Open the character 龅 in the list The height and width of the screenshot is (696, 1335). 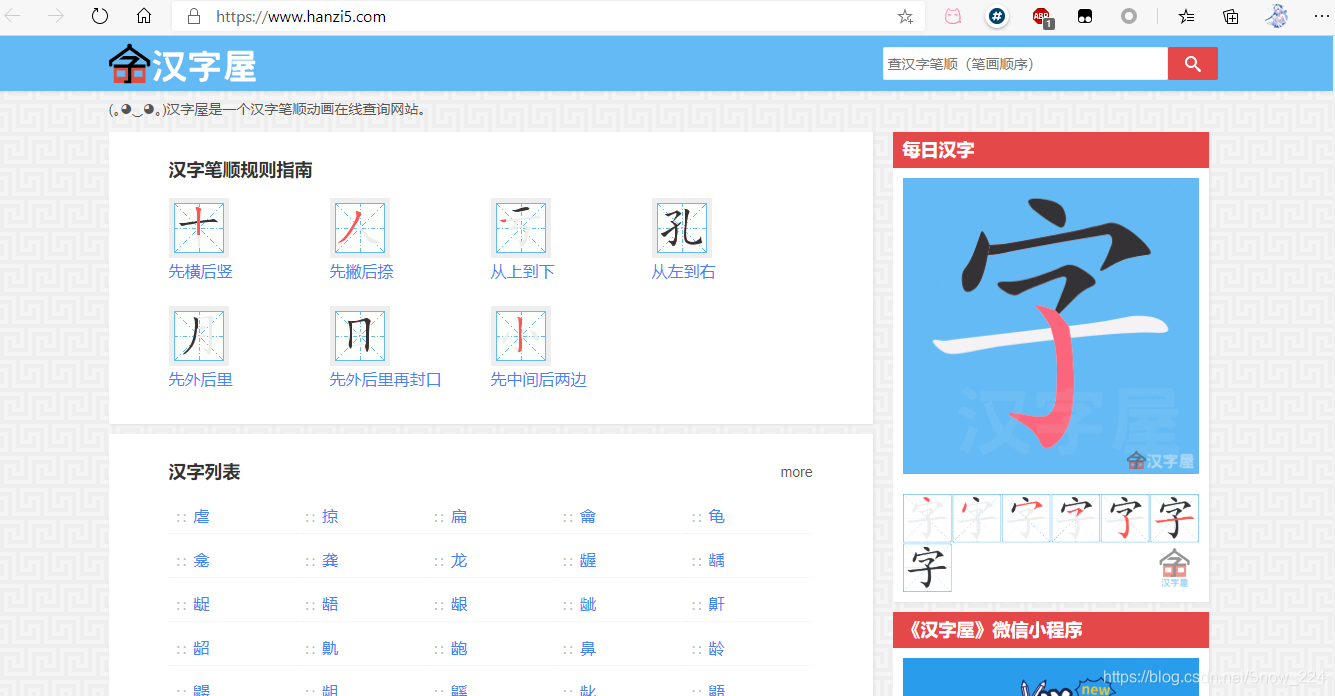click(459, 648)
